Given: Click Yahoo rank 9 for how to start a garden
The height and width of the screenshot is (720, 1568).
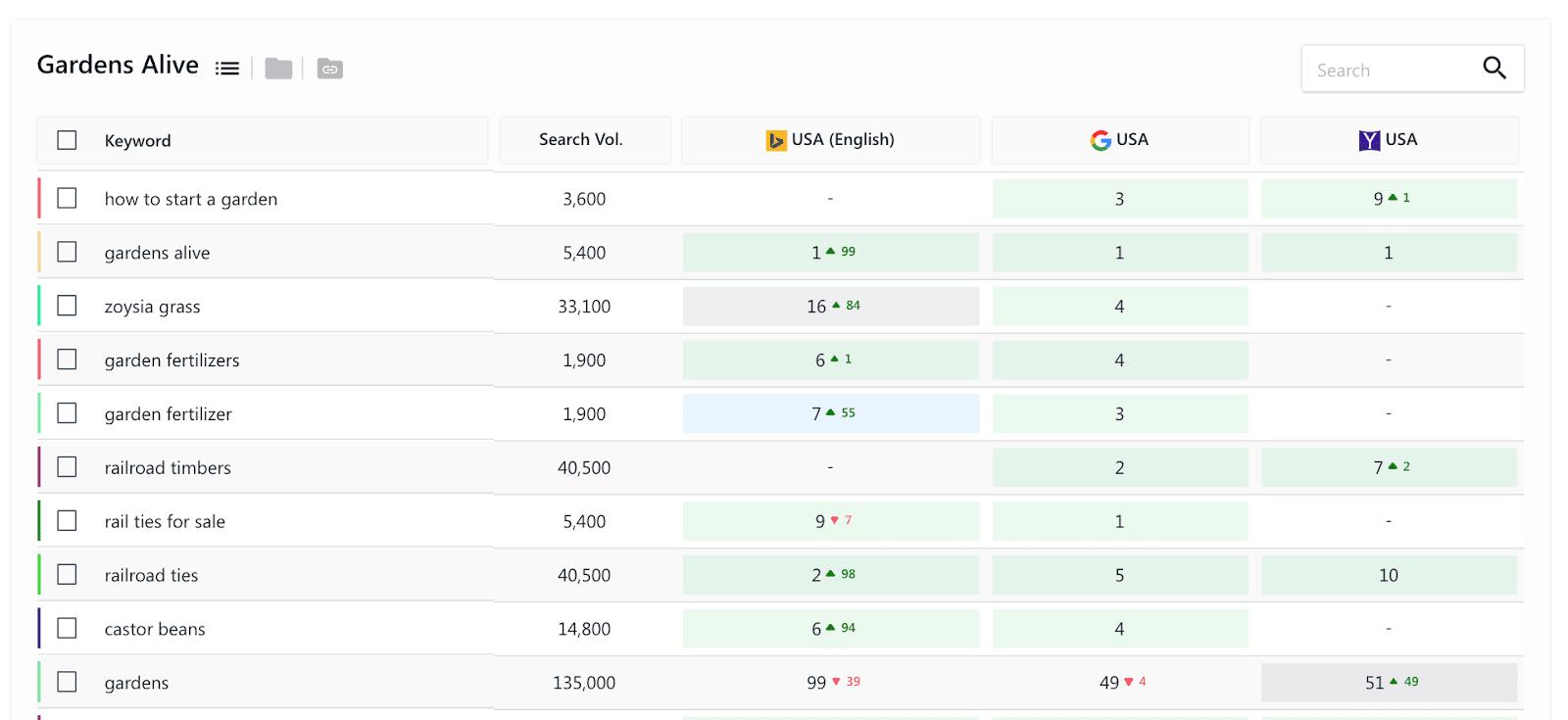Looking at the screenshot, I should point(1389,199).
